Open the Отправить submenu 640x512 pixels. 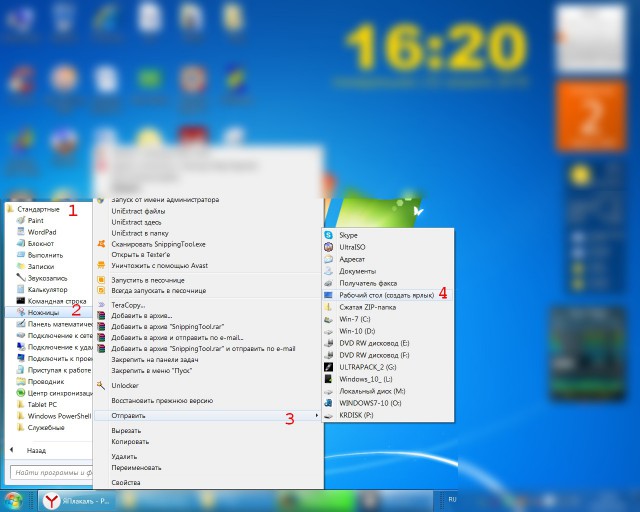(208, 416)
